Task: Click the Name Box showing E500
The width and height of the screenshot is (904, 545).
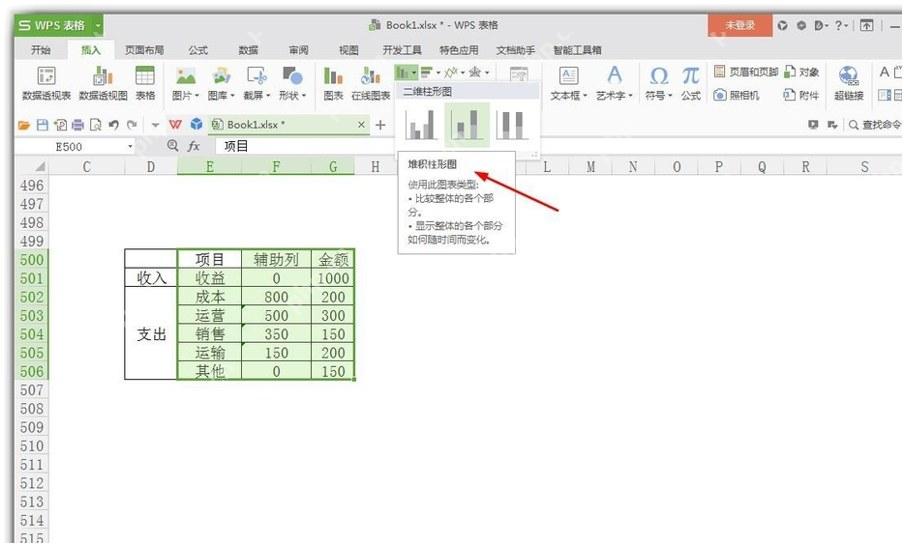Action: pyautogui.click(x=69, y=147)
